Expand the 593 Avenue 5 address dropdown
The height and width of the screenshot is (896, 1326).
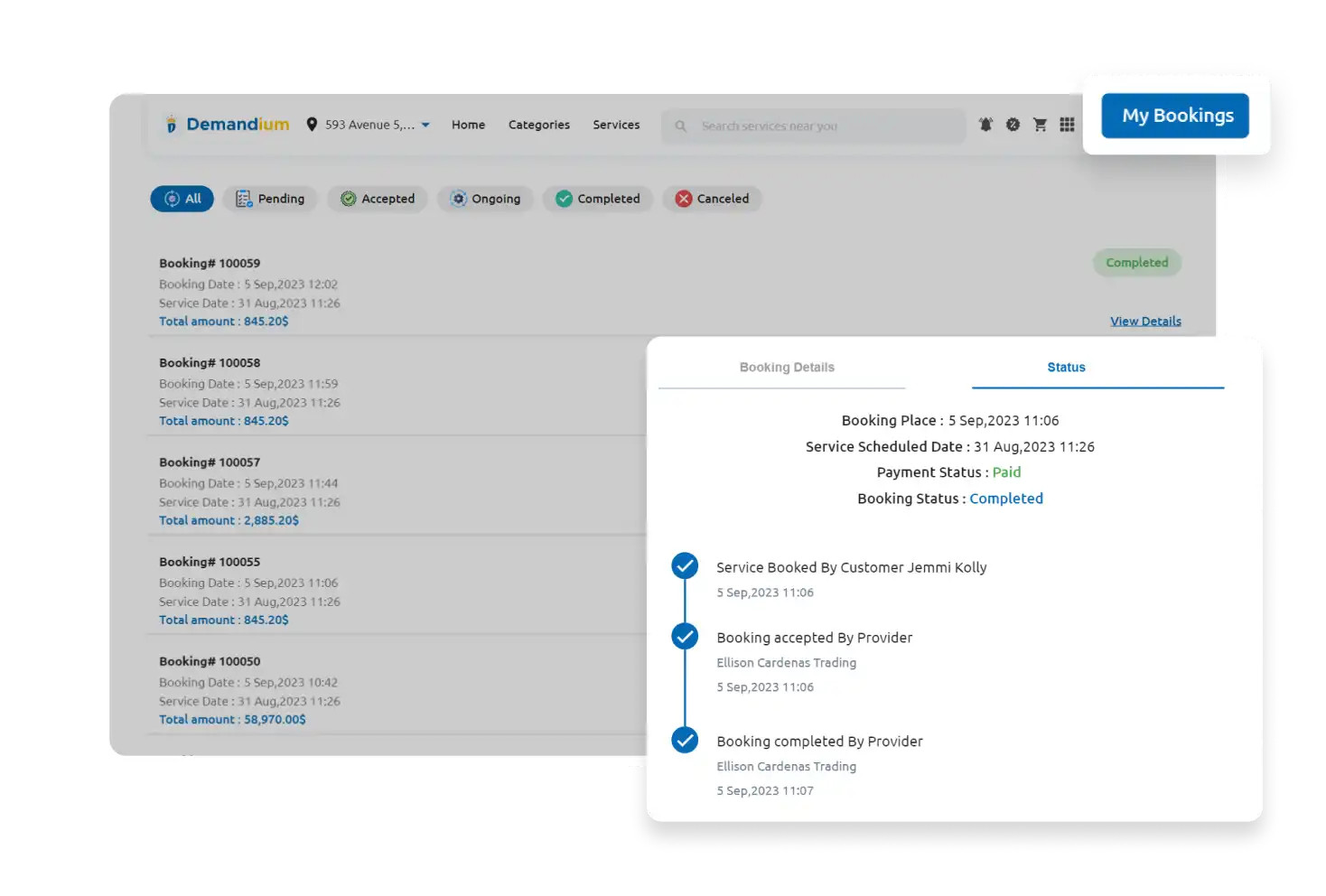pos(425,125)
